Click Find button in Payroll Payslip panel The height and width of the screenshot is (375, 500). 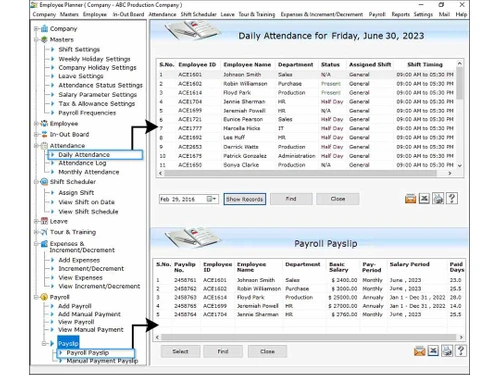[223, 351]
